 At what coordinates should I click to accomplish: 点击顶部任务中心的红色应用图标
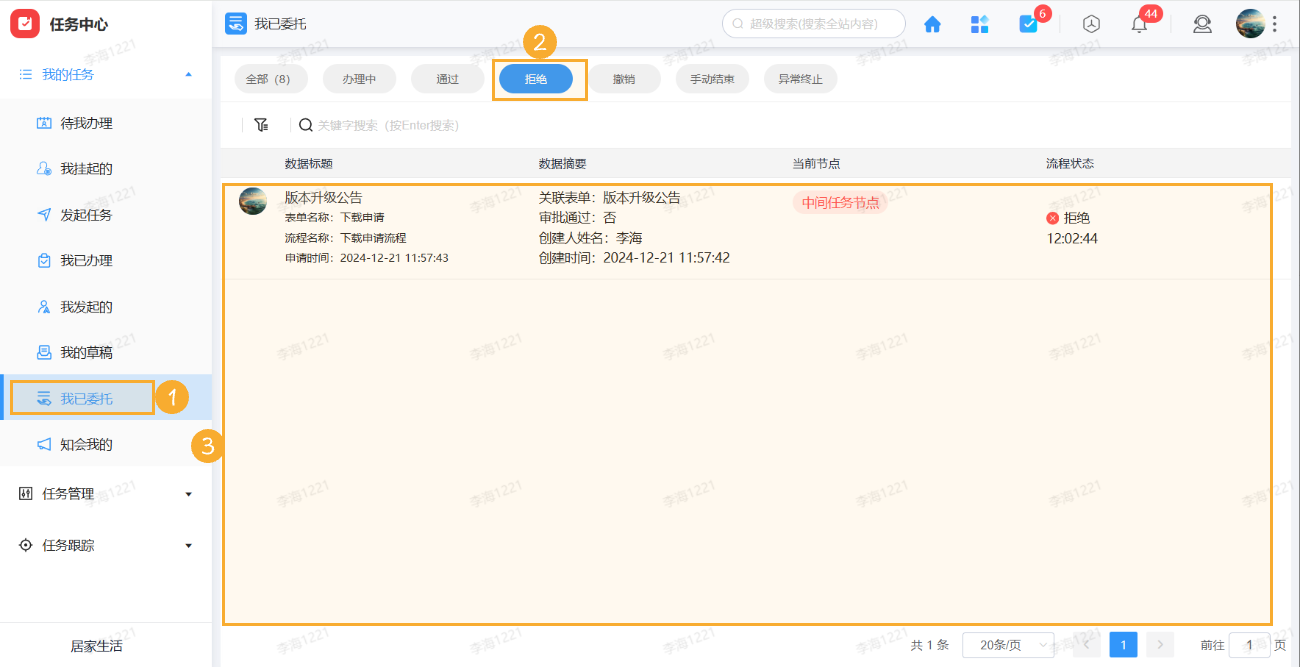click(24, 22)
